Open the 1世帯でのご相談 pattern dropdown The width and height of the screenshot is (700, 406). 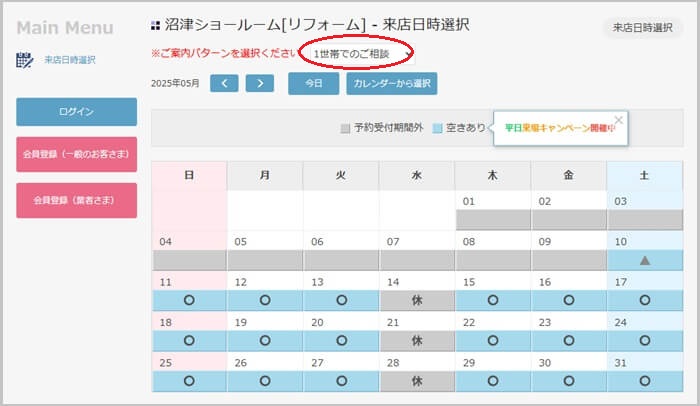coord(362,54)
